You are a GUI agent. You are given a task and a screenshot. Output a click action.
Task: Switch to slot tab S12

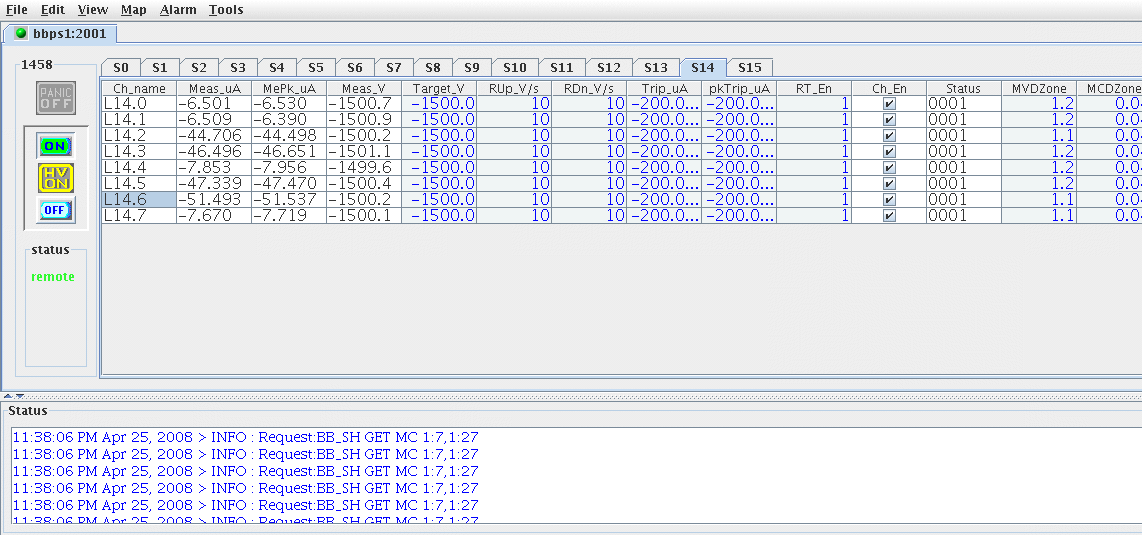(609, 67)
